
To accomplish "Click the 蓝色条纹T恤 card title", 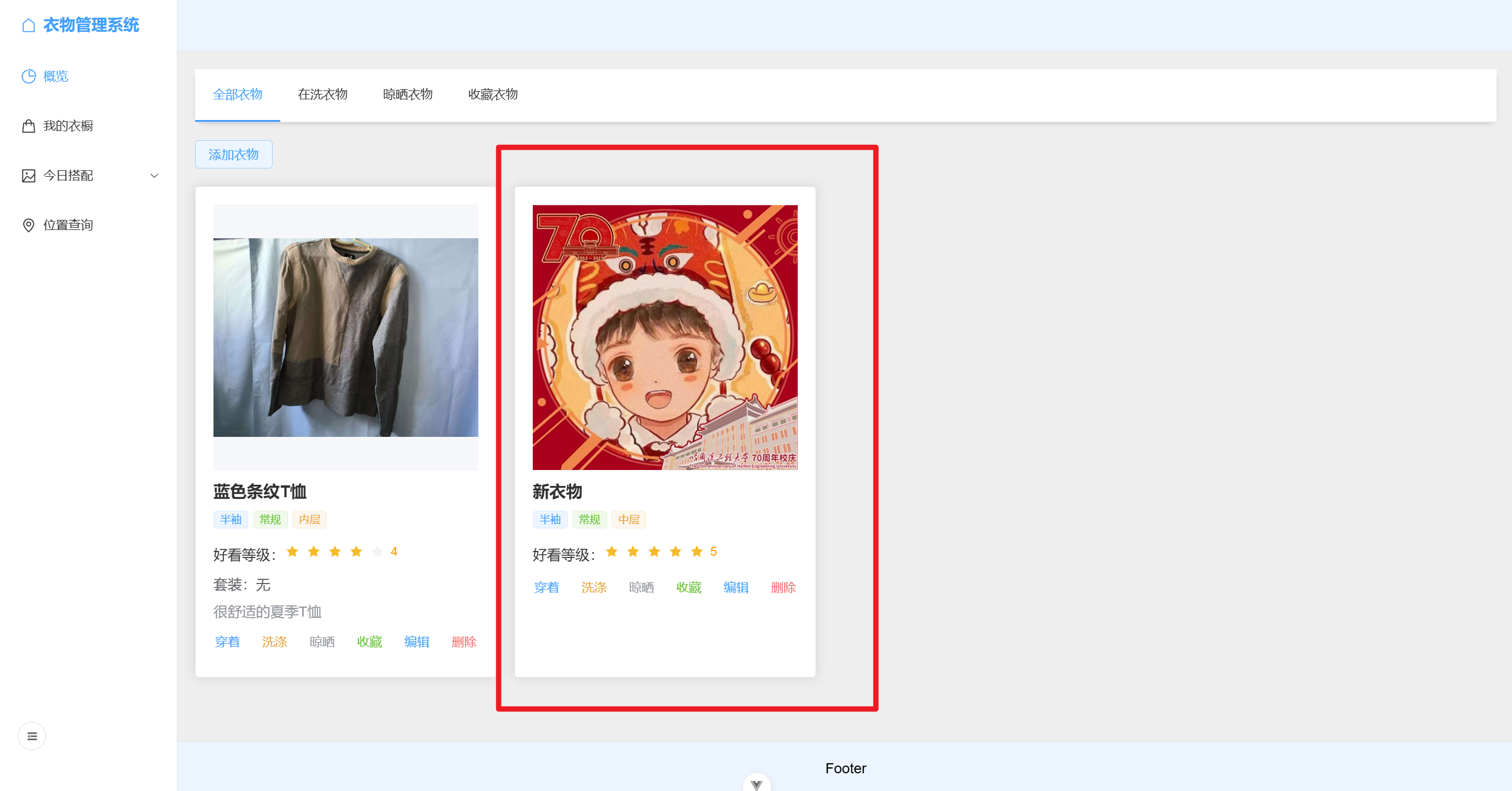I will (x=260, y=492).
